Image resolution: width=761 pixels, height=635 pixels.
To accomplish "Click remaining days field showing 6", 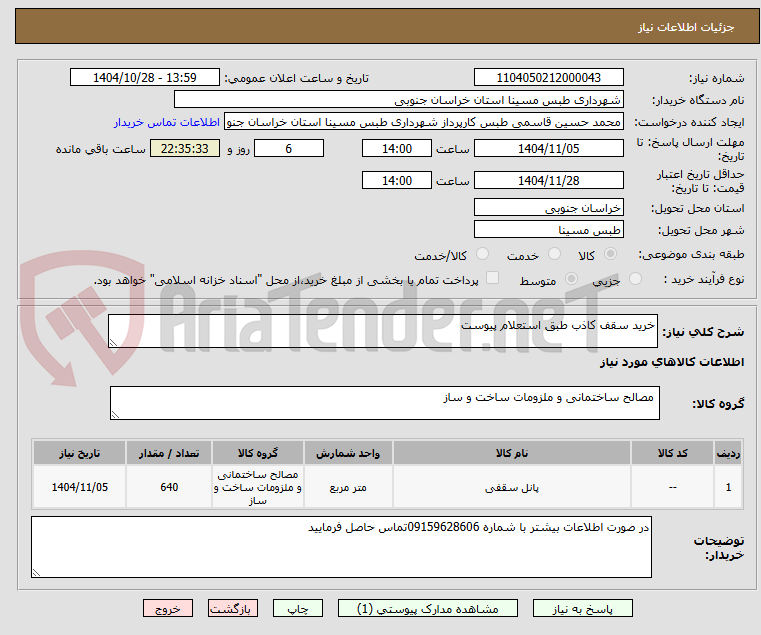I will click(289, 149).
